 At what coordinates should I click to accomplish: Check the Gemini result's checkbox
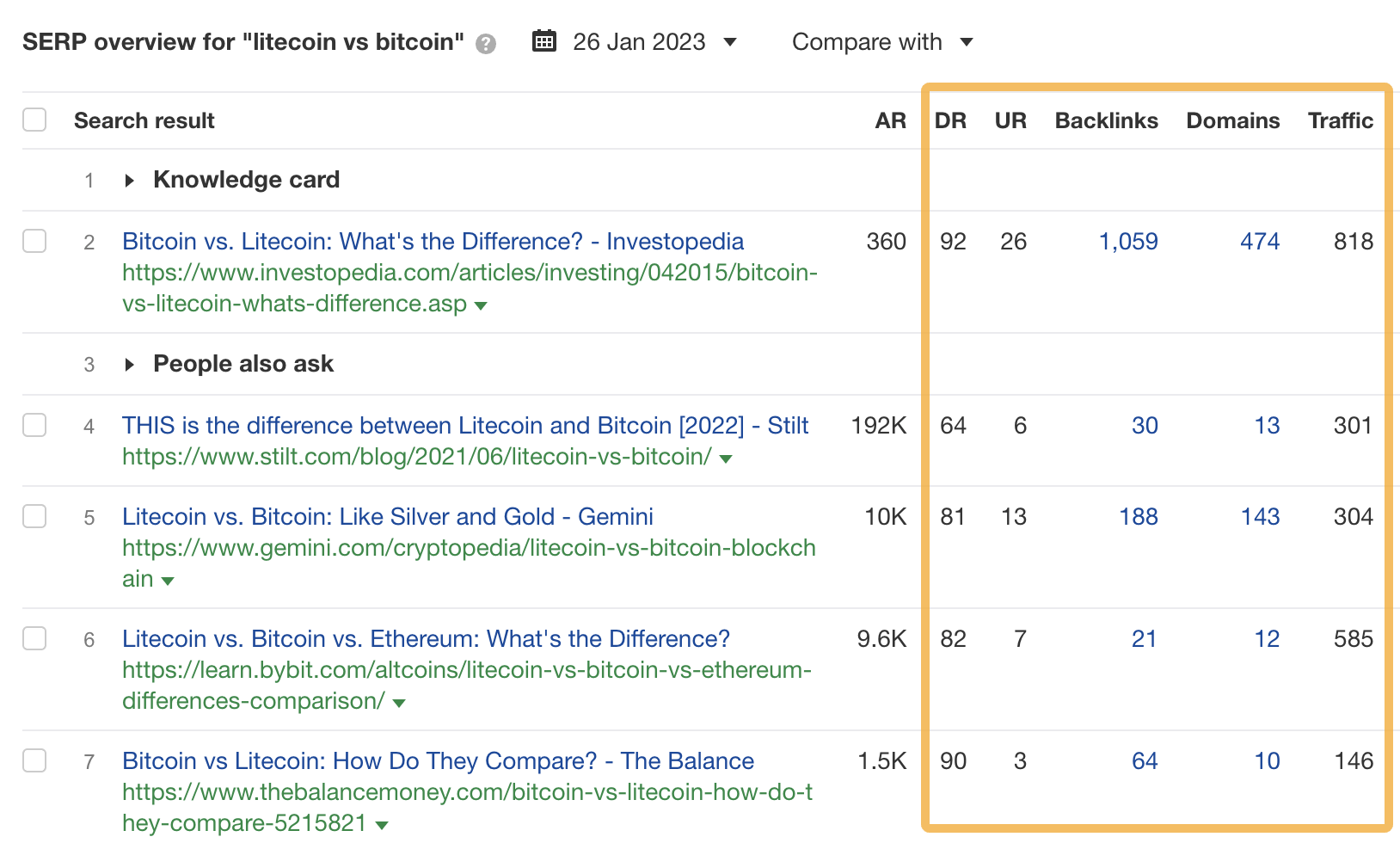[x=34, y=516]
